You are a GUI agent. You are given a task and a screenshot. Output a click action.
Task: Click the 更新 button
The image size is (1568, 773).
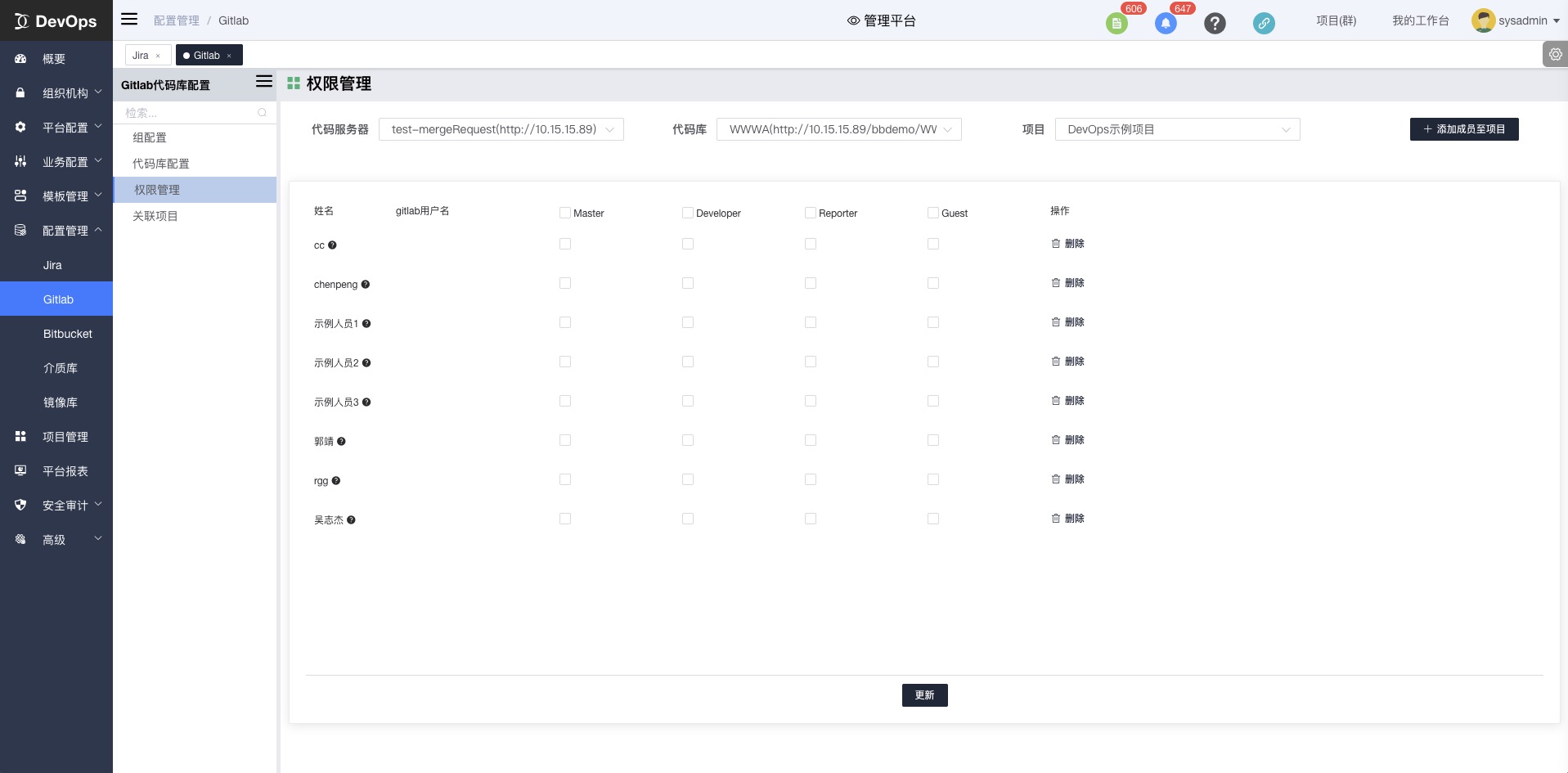924,695
